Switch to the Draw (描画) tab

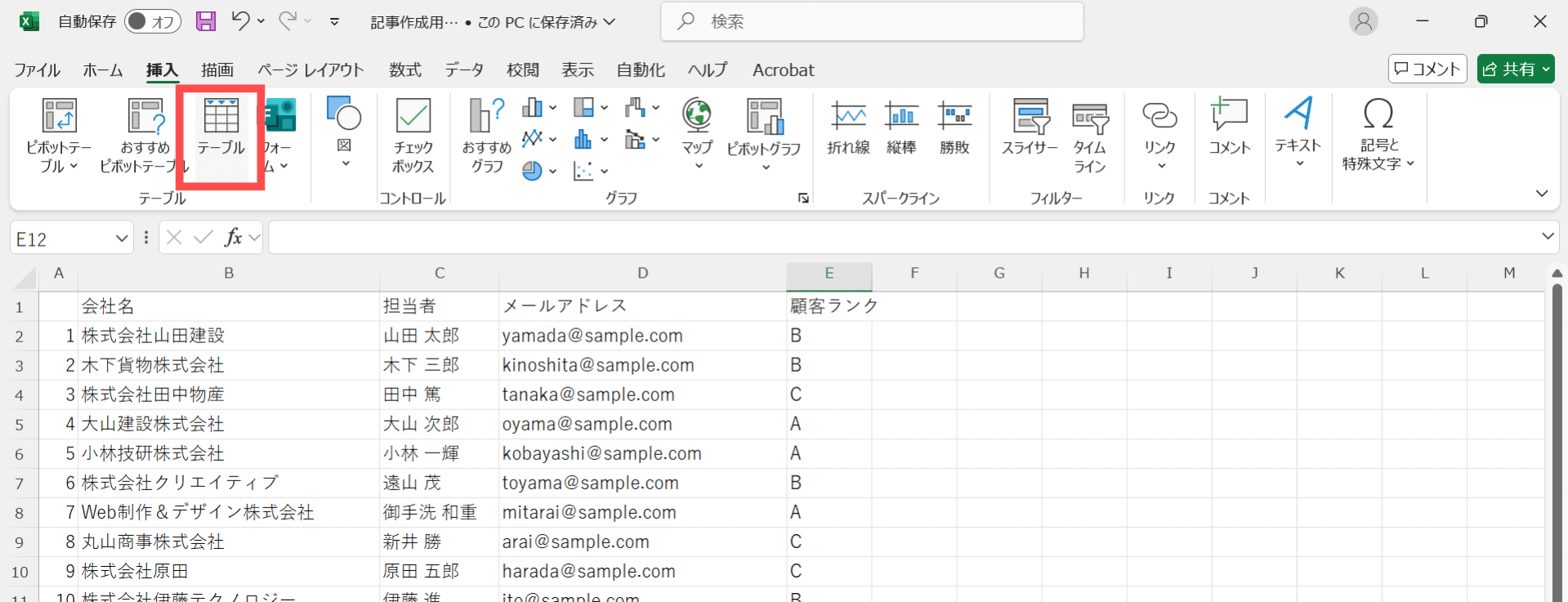pos(217,70)
